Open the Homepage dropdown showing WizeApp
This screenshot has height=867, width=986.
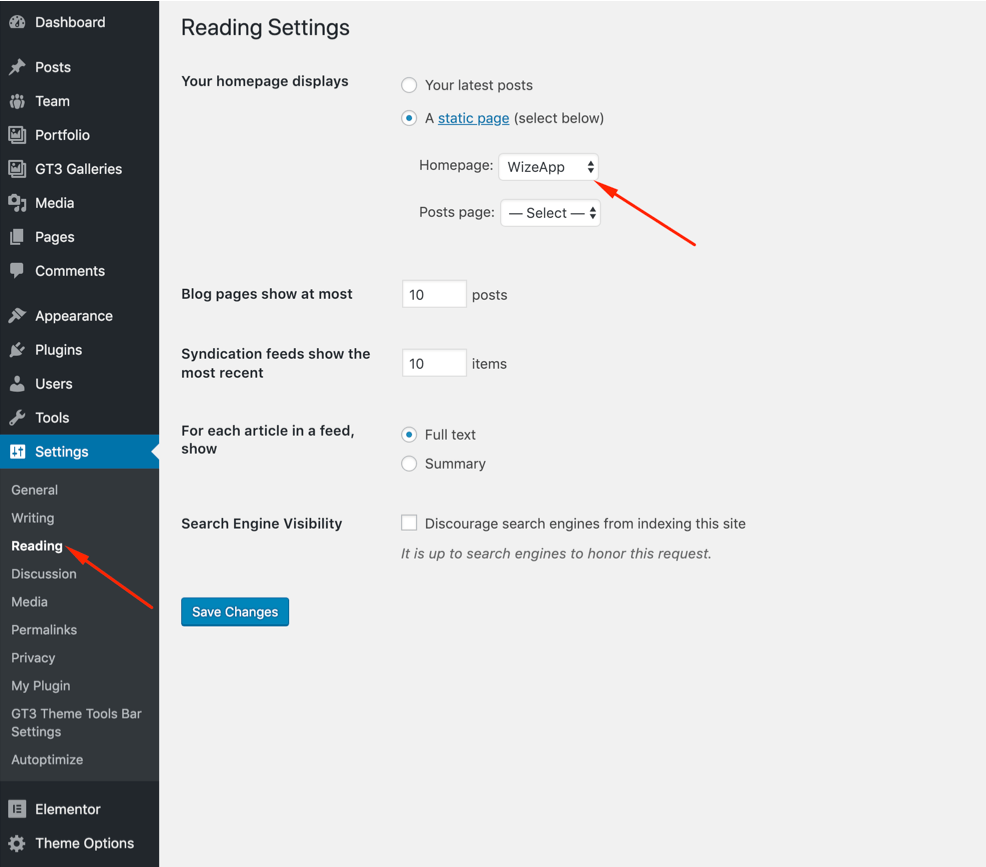548,167
